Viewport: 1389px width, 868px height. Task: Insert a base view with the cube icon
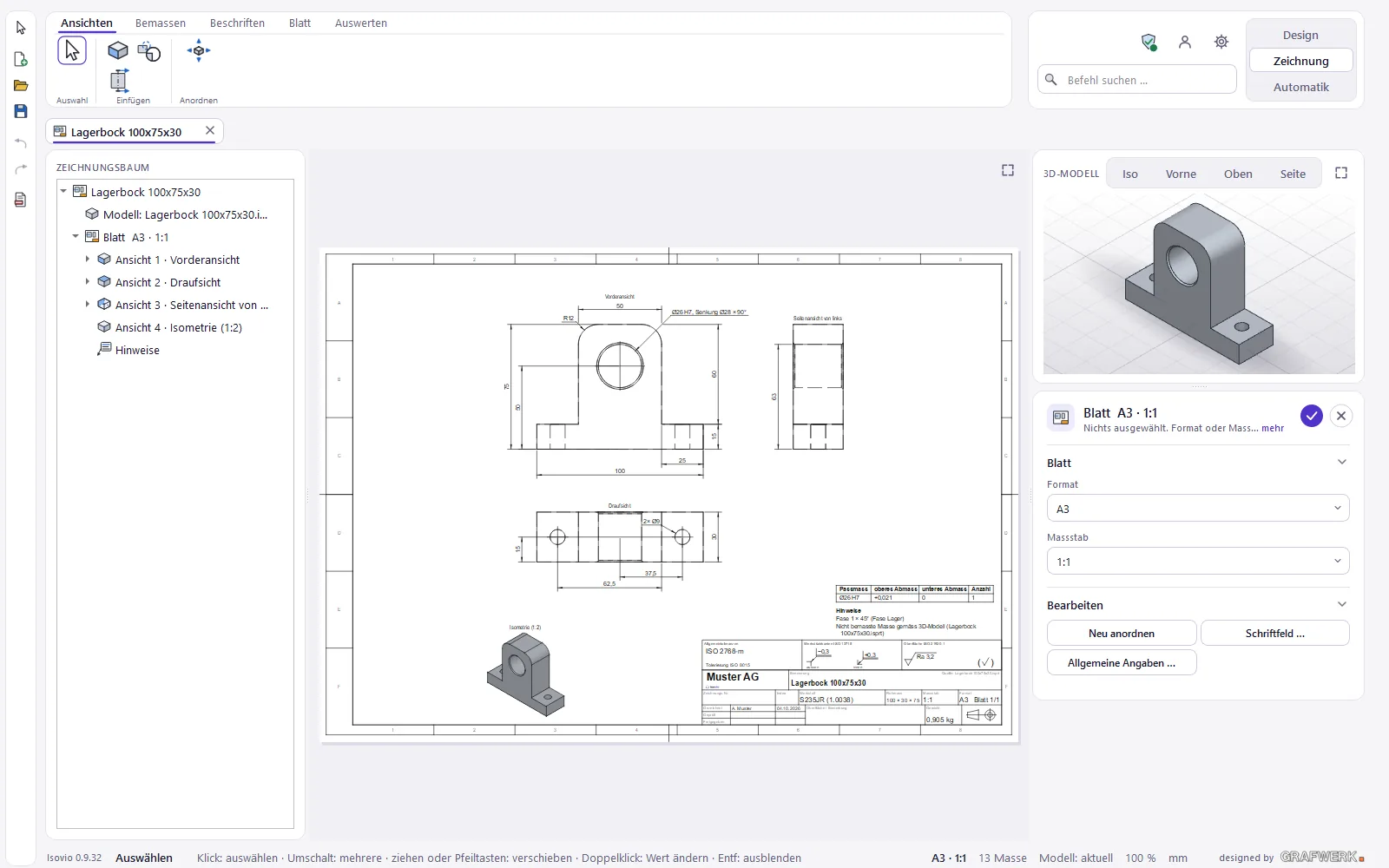pyautogui.click(x=118, y=51)
